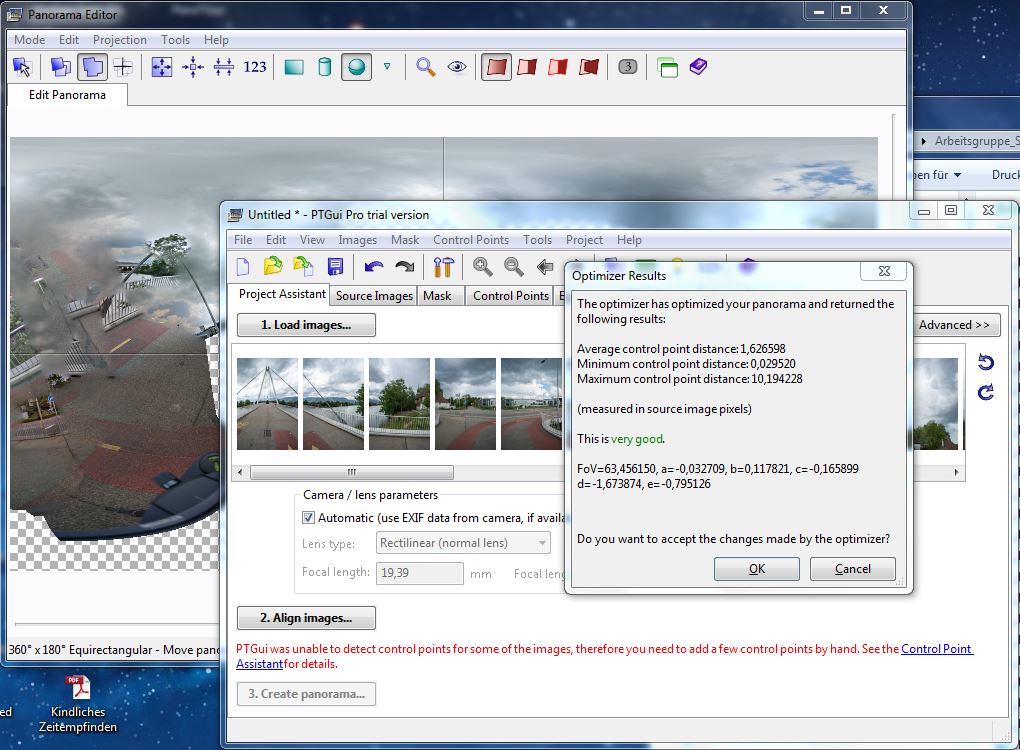Open the Control Points menu
This screenshot has height=750, width=1020.
pos(470,240)
